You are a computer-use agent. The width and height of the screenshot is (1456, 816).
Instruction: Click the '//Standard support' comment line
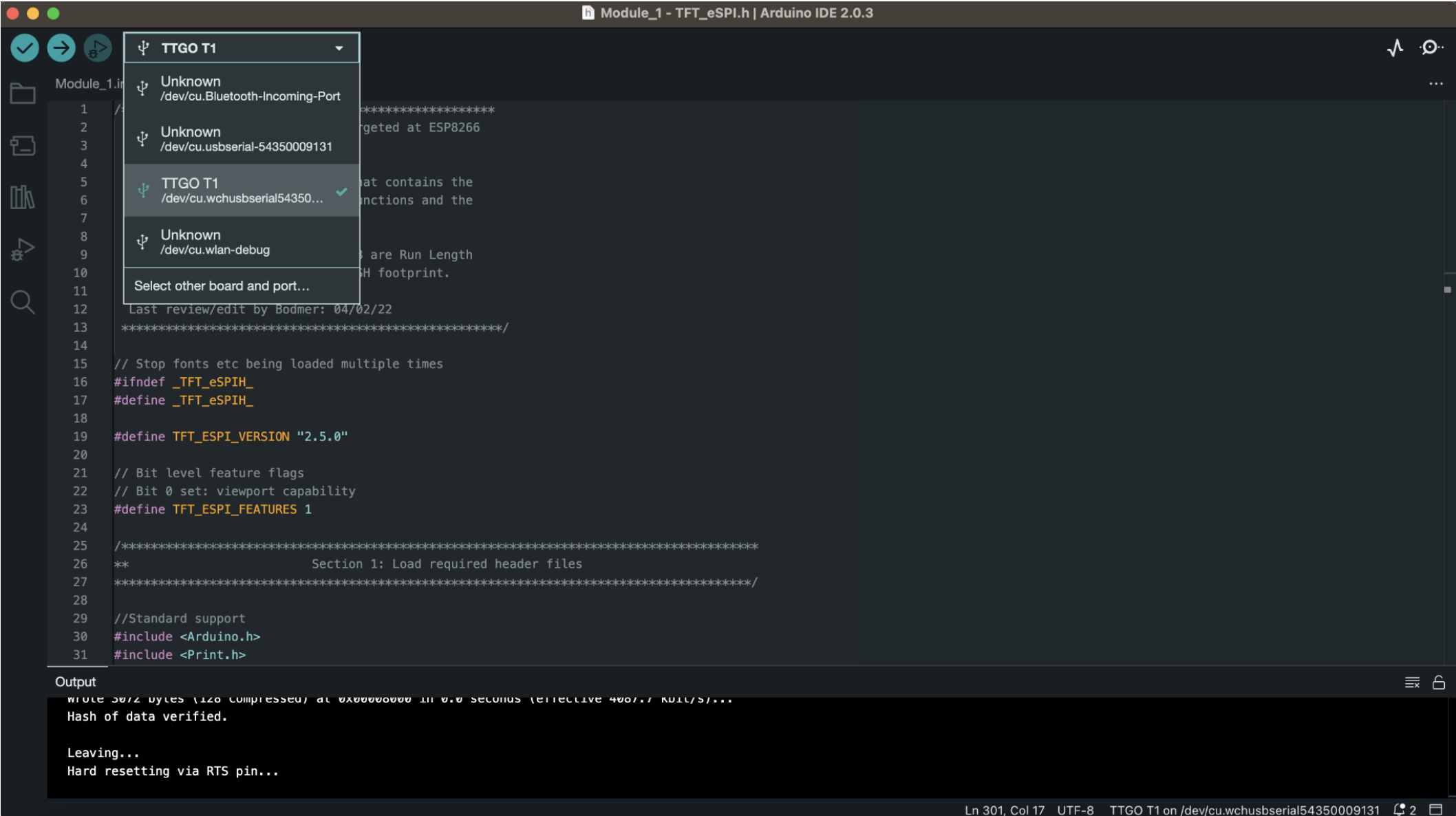point(180,618)
